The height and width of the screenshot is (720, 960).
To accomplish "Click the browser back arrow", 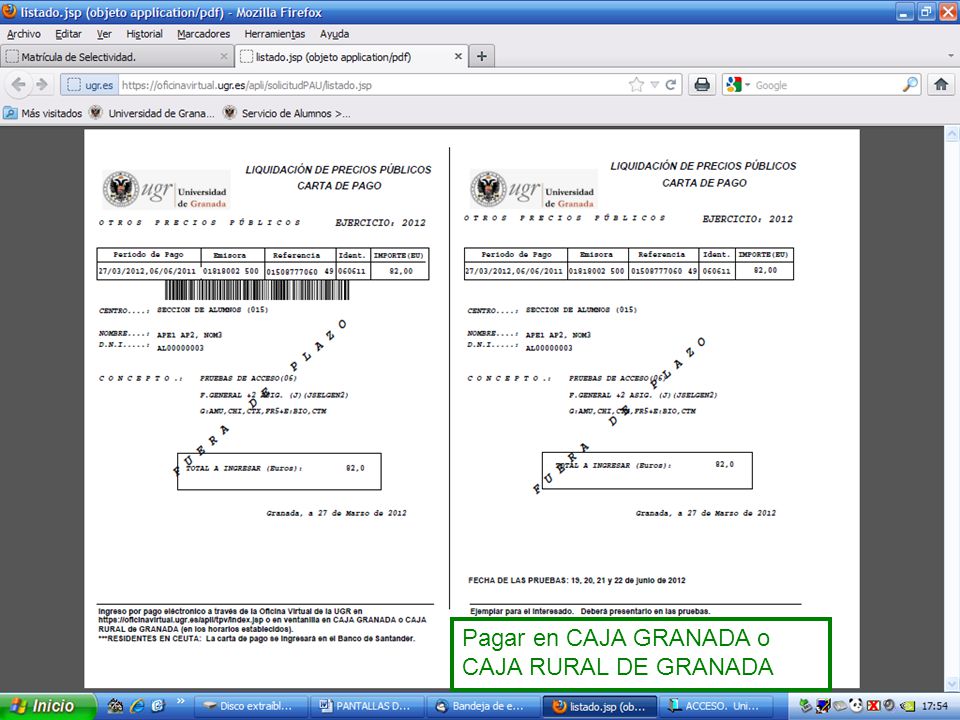I will [x=18, y=84].
